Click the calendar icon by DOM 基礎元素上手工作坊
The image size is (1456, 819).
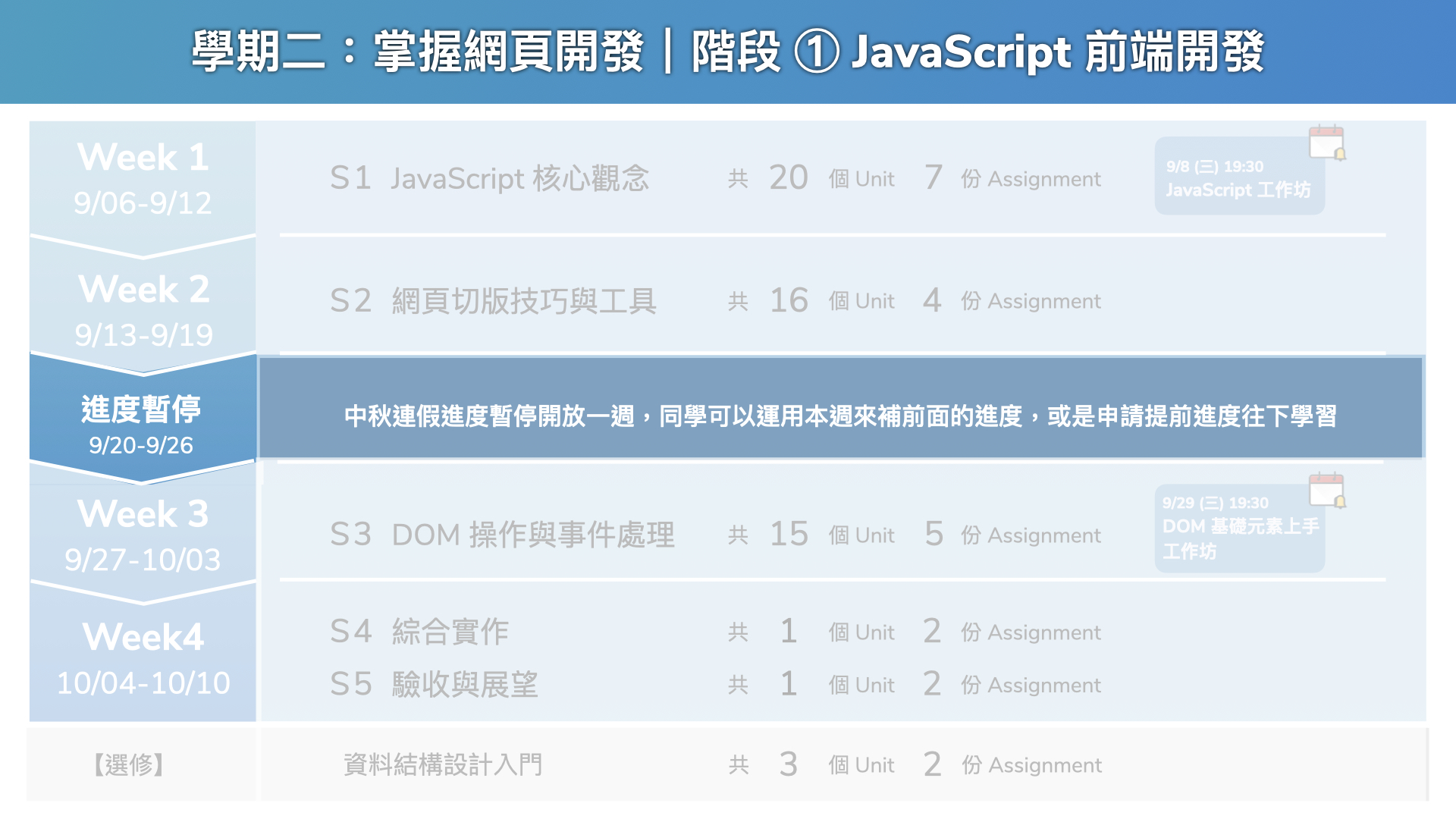(1326, 490)
